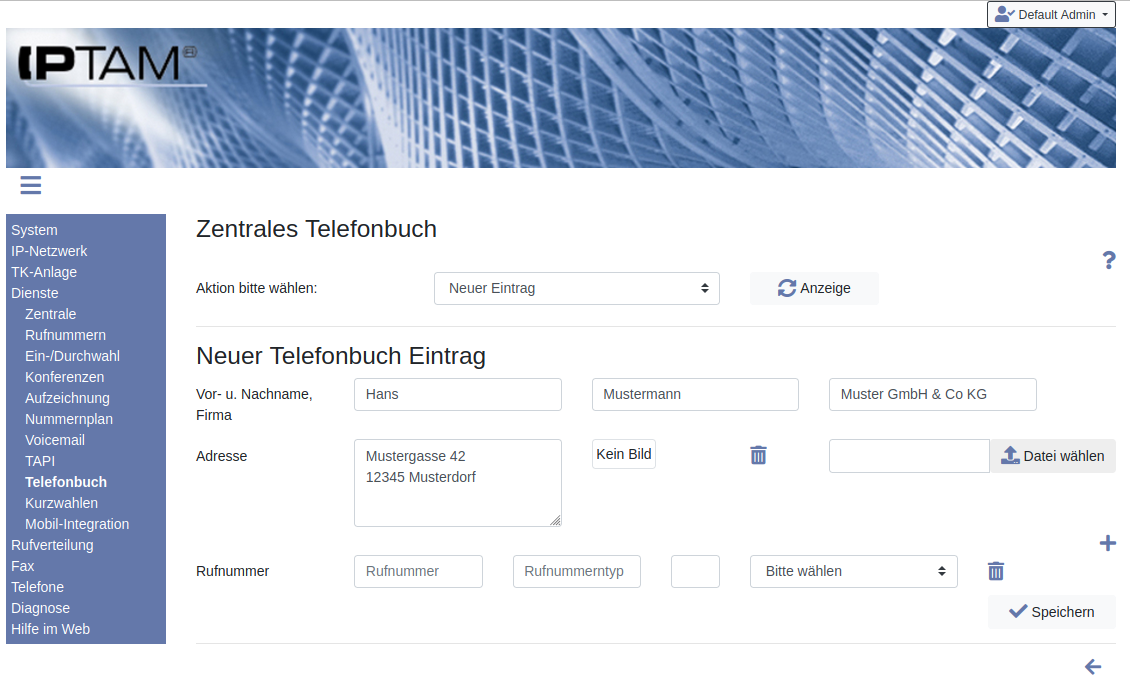Viewport: 1130px width, 684px height.
Task: Select Kurzwahlen from the sidebar menu
Action: [61, 503]
